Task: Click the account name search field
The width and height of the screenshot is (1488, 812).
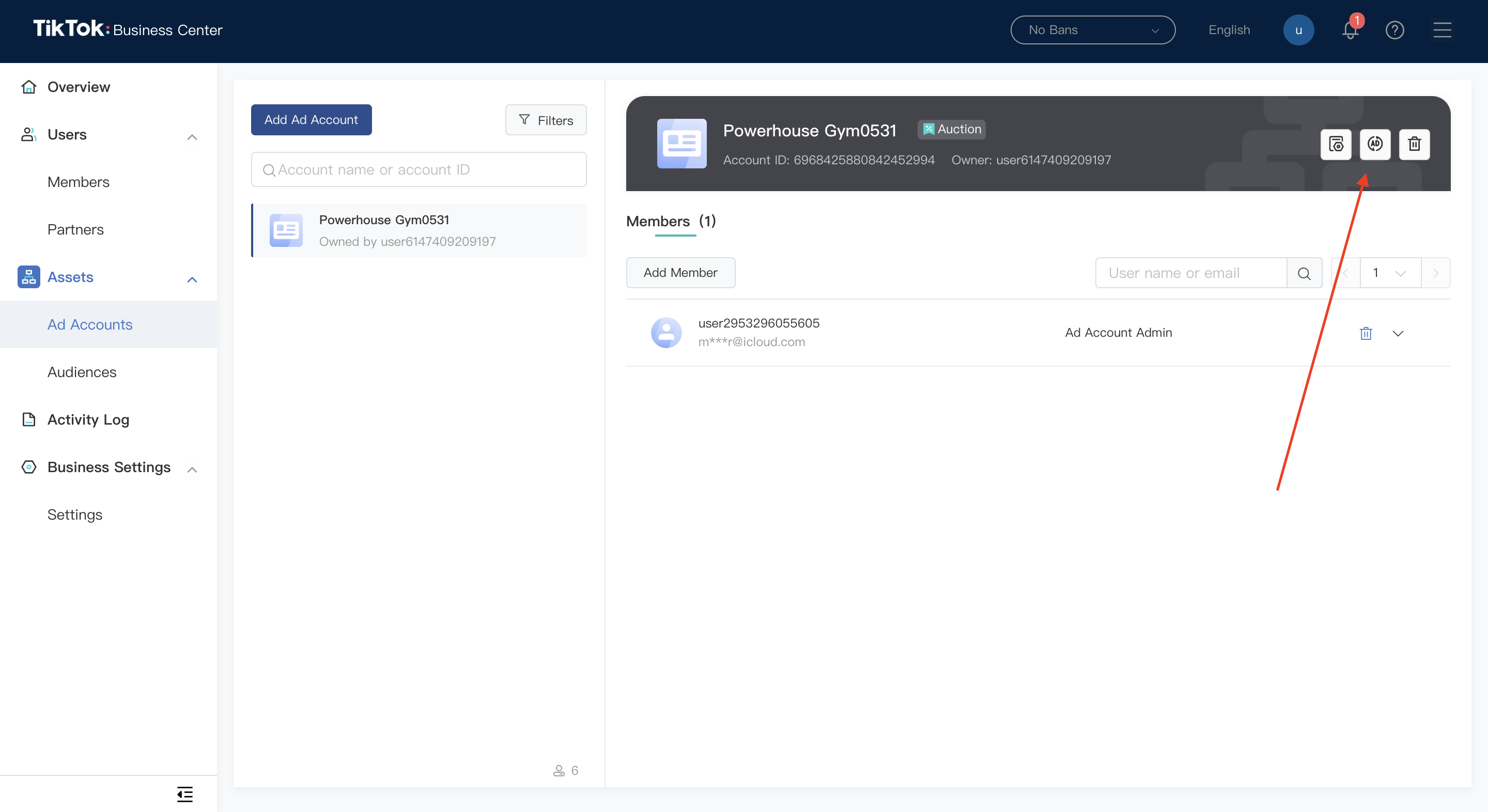Action: pos(419,170)
